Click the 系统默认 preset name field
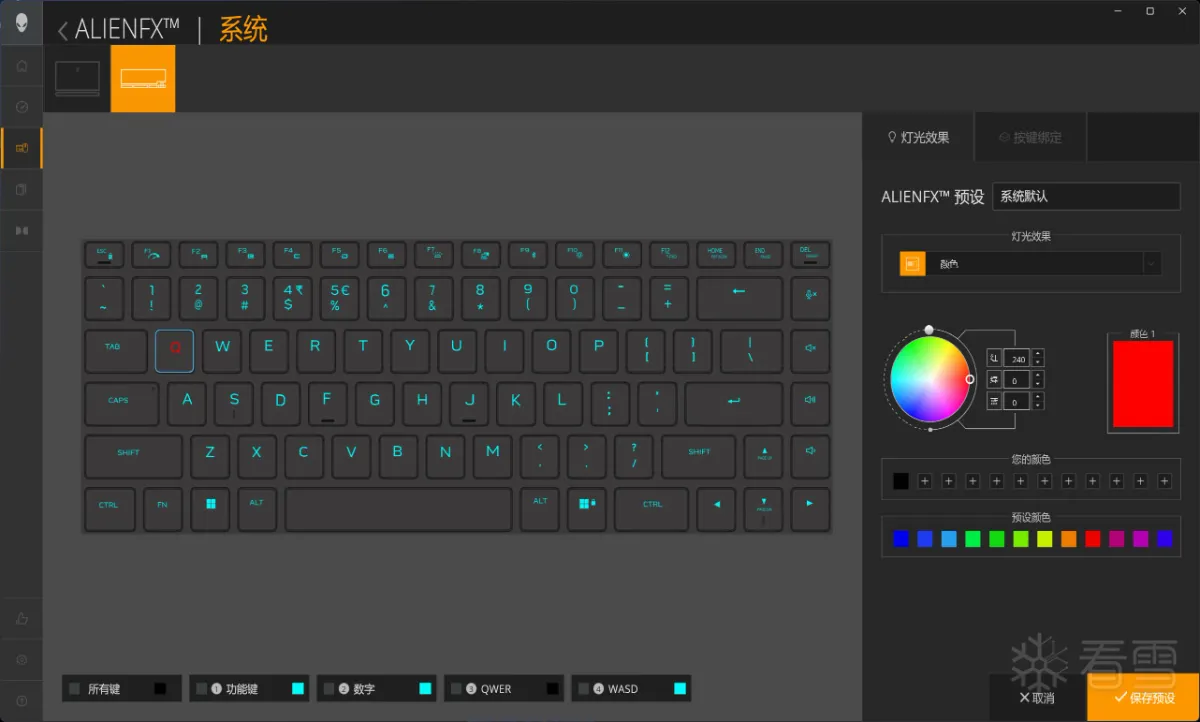1200x722 pixels. (x=1086, y=197)
